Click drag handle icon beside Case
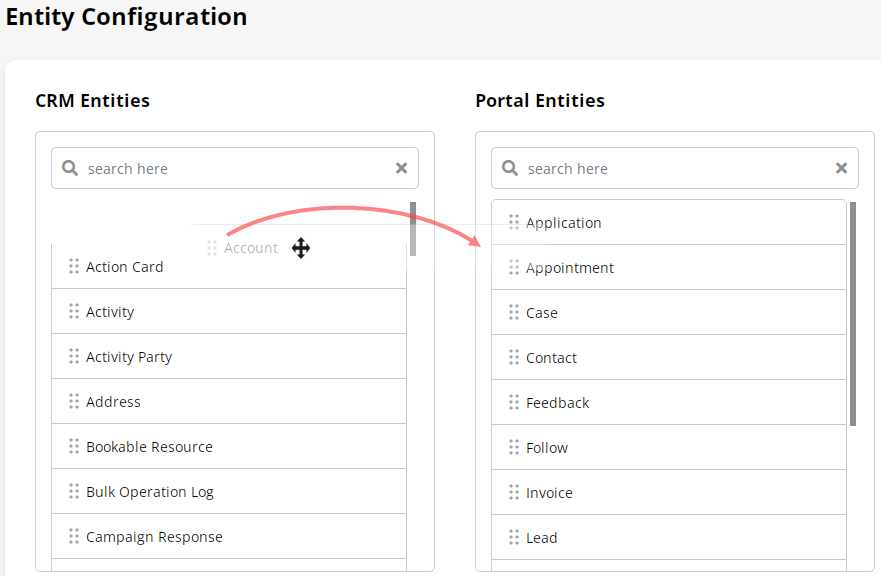 [514, 312]
